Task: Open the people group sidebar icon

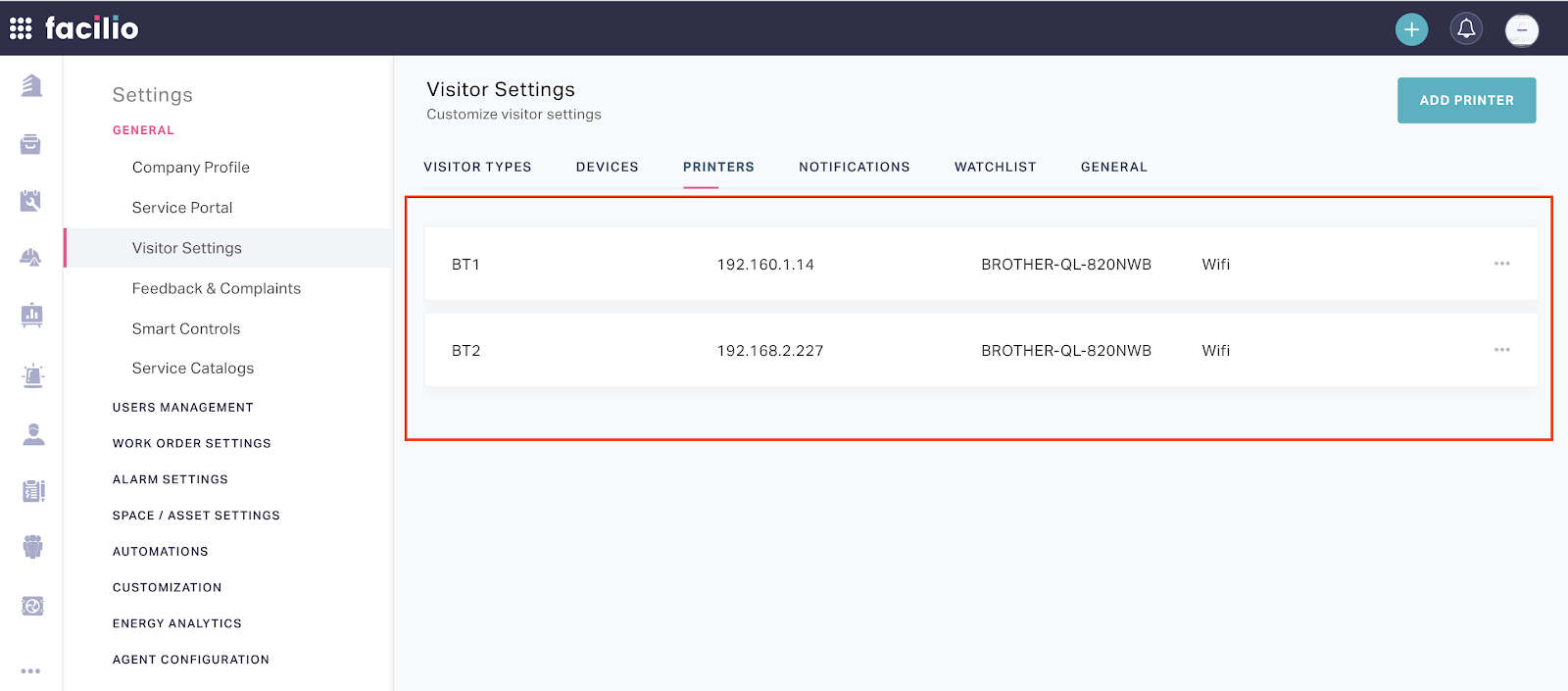Action: [x=32, y=547]
